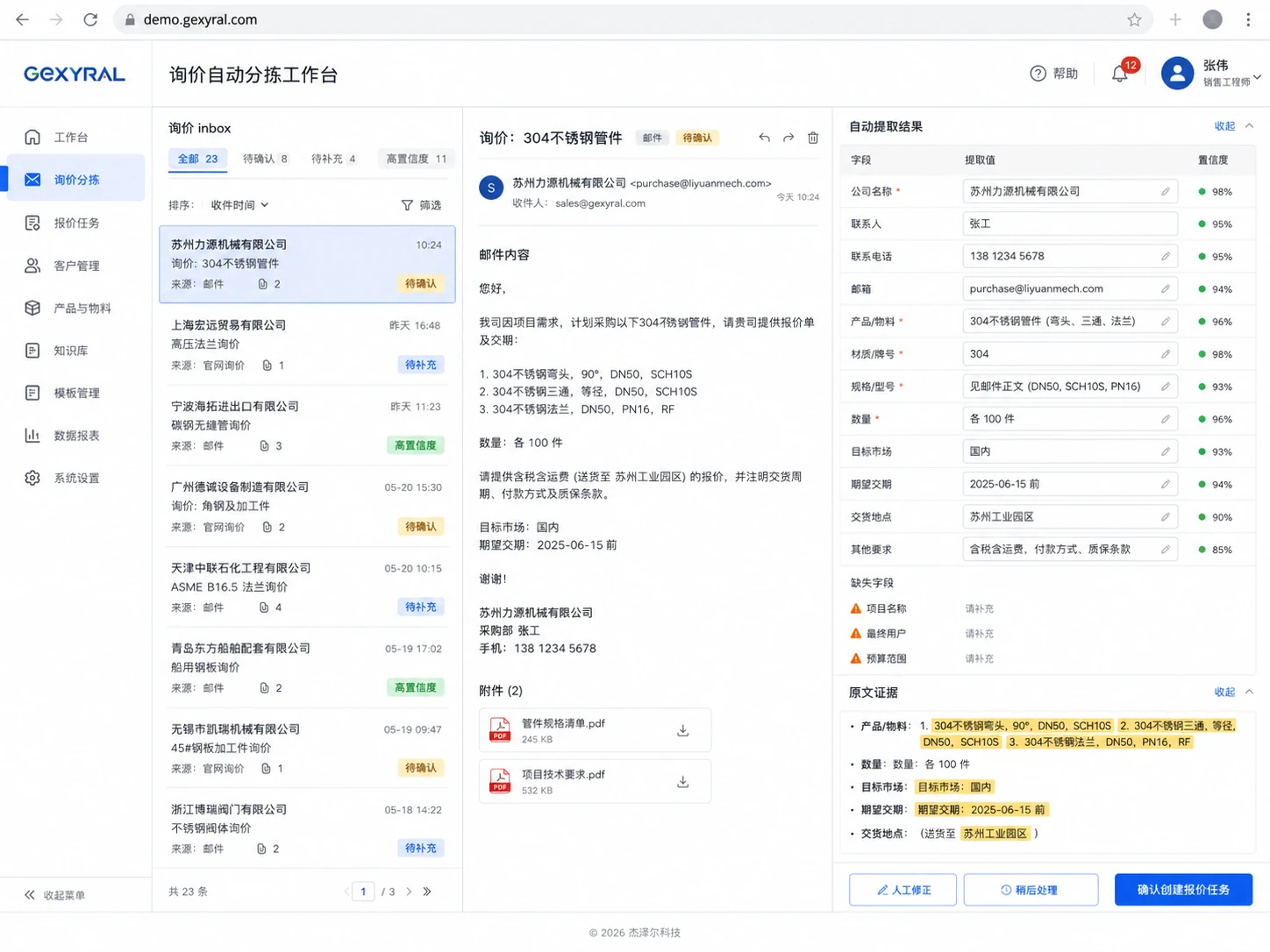
Task: Click the edit pencil for 公司名称 field
Action: coord(1165,191)
